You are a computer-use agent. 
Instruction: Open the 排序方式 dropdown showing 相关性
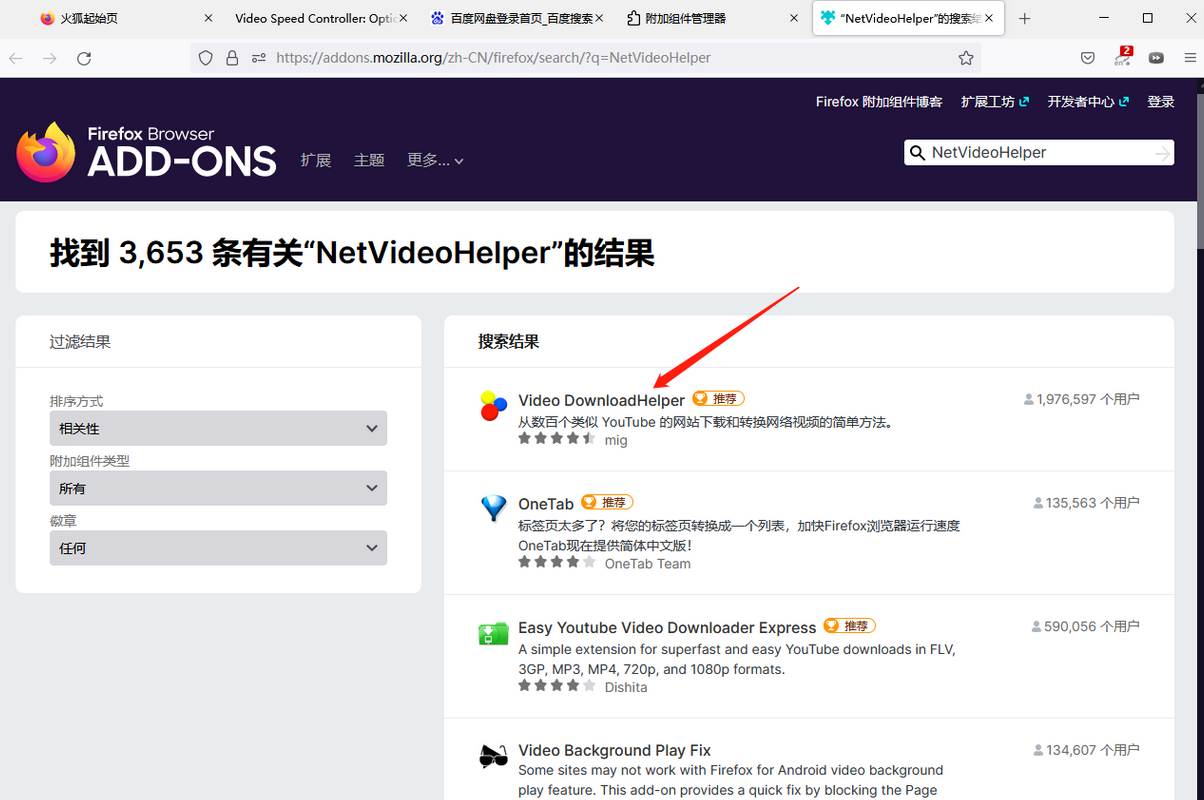(218, 428)
